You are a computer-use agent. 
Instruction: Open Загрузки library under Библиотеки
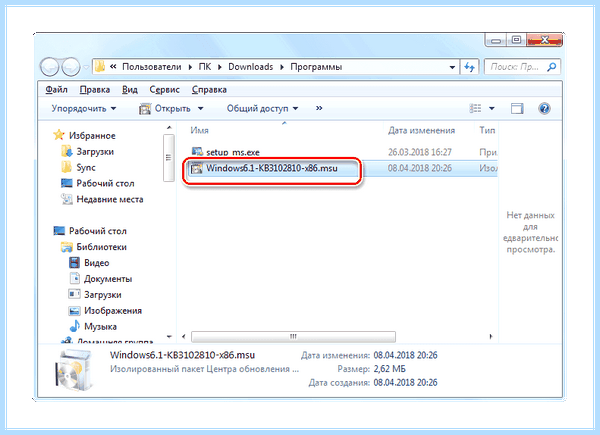tap(103, 295)
